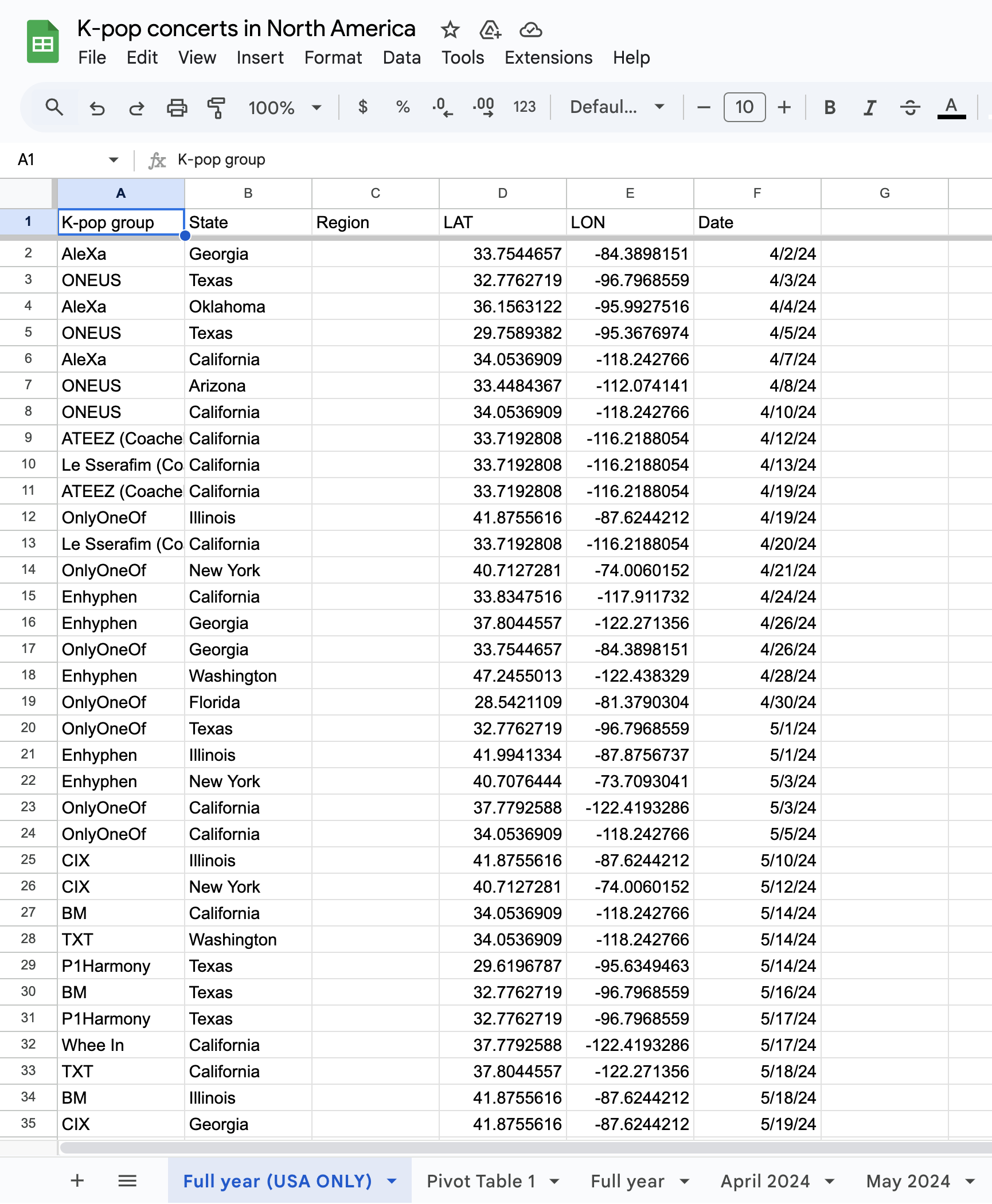Expand the name box dropdown arrow
Image resolution: width=992 pixels, height=1204 pixels.
(114, 160)
